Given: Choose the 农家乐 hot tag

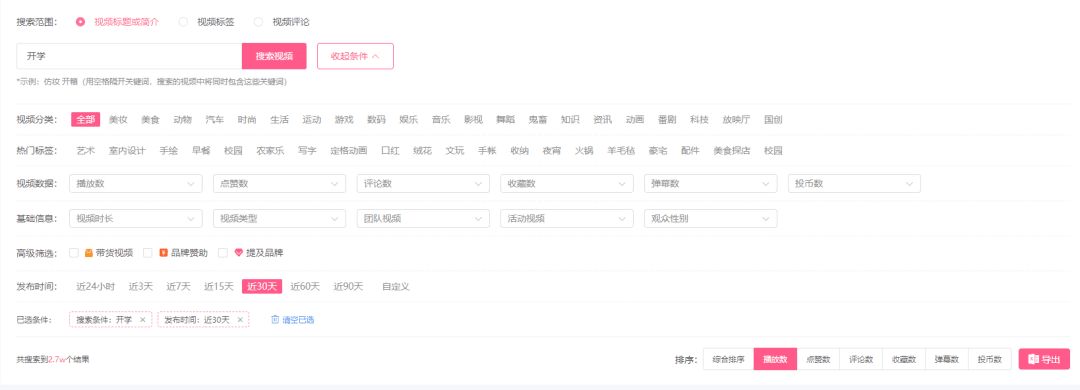Looking at the screenshot, I should pos(270,150).
